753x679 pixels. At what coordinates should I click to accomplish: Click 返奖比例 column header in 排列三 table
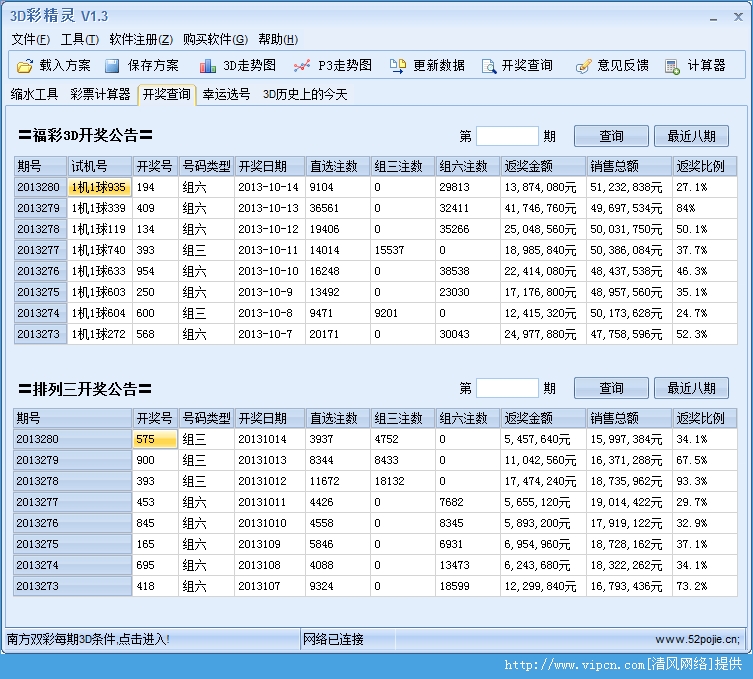pos(704,418)
